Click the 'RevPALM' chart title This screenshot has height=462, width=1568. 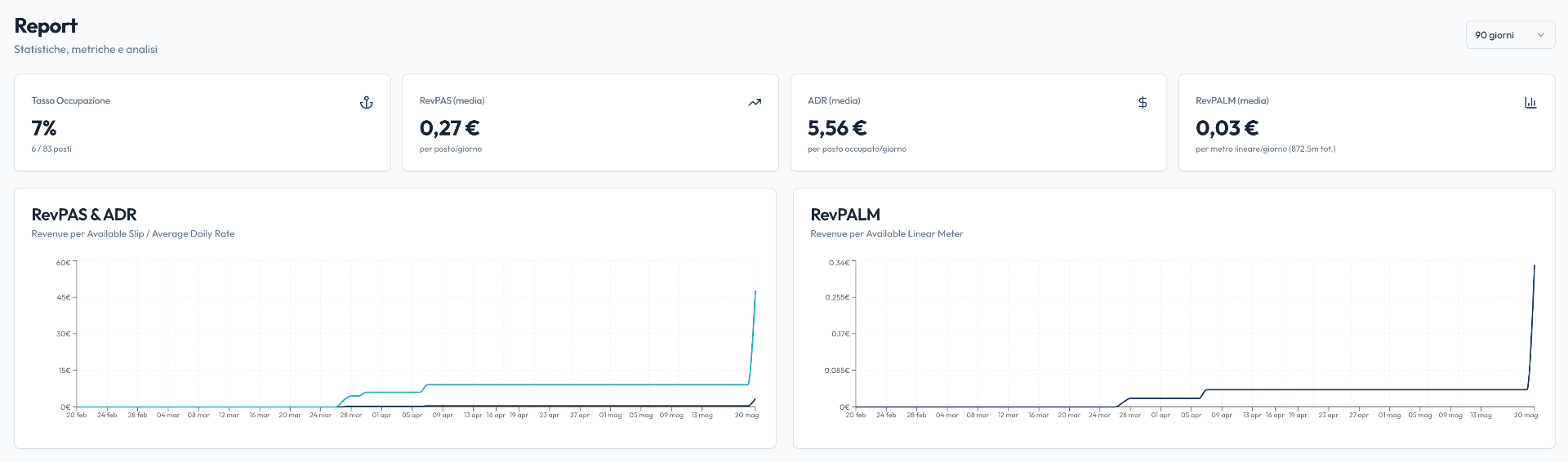[x=845, y=215]
